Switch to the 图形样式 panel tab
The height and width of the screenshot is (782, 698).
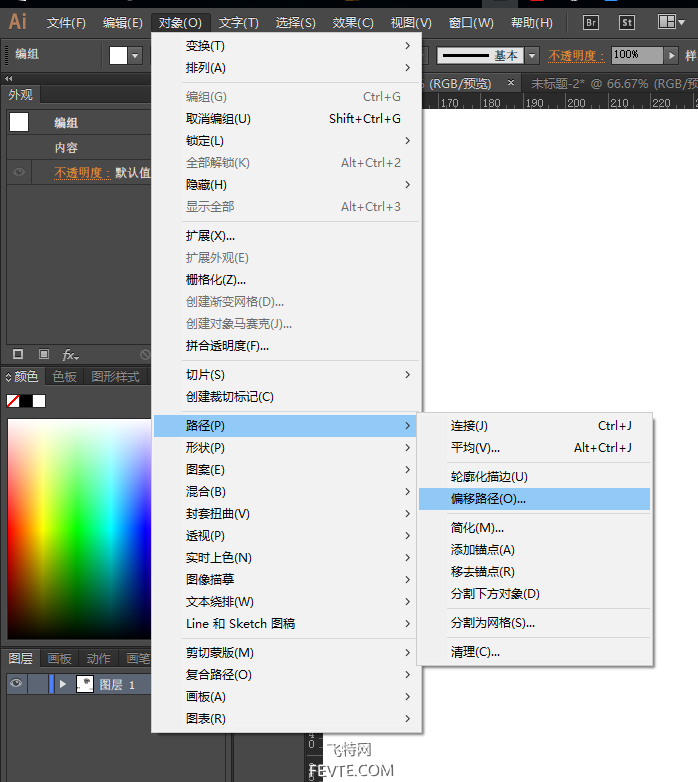(115, 377)
